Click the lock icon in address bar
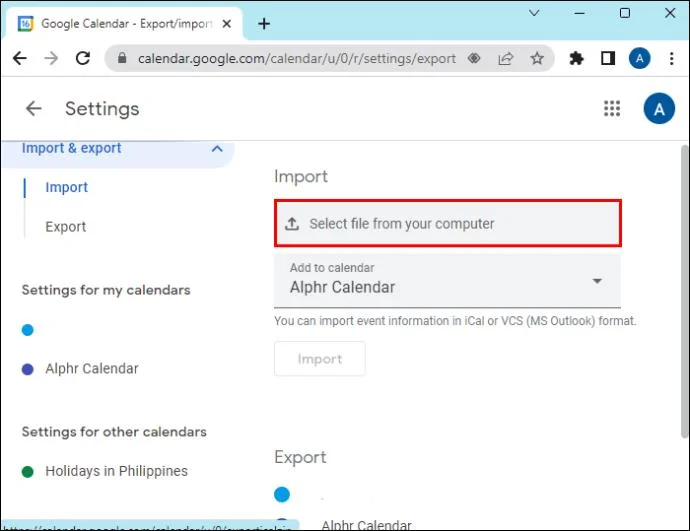690x531 pixels. [x=122, y=58]
